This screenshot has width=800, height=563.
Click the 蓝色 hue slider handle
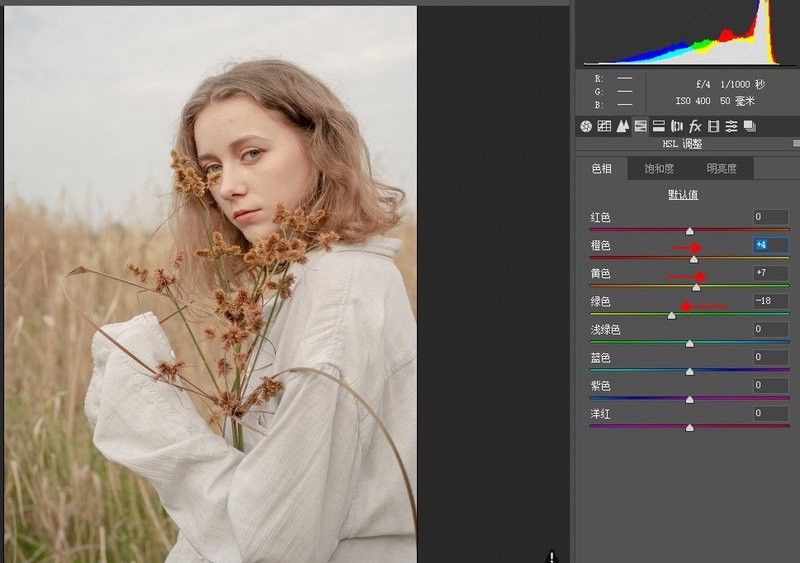(689, 372)
